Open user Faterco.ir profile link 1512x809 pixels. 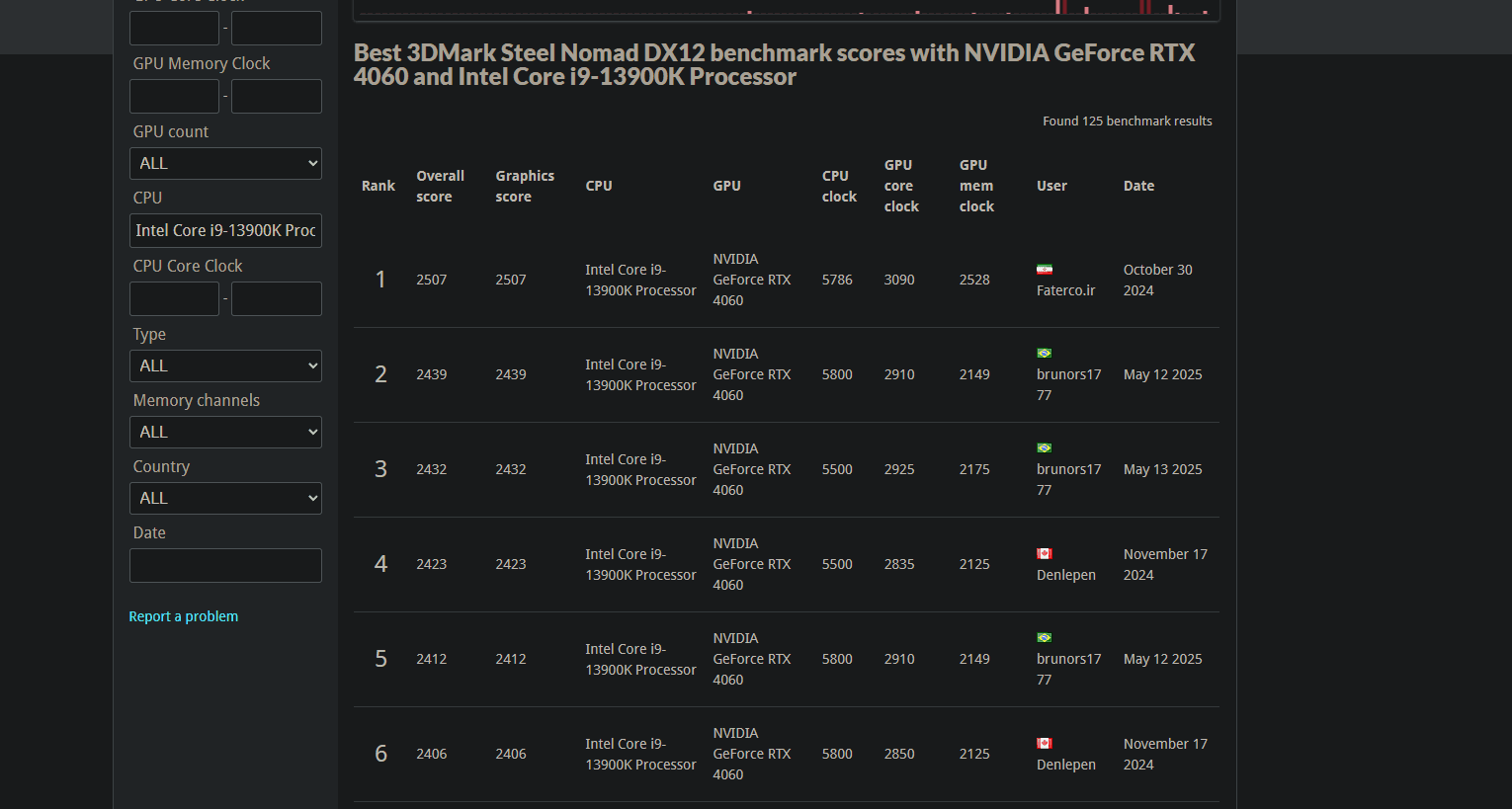tap(1065, 290)
